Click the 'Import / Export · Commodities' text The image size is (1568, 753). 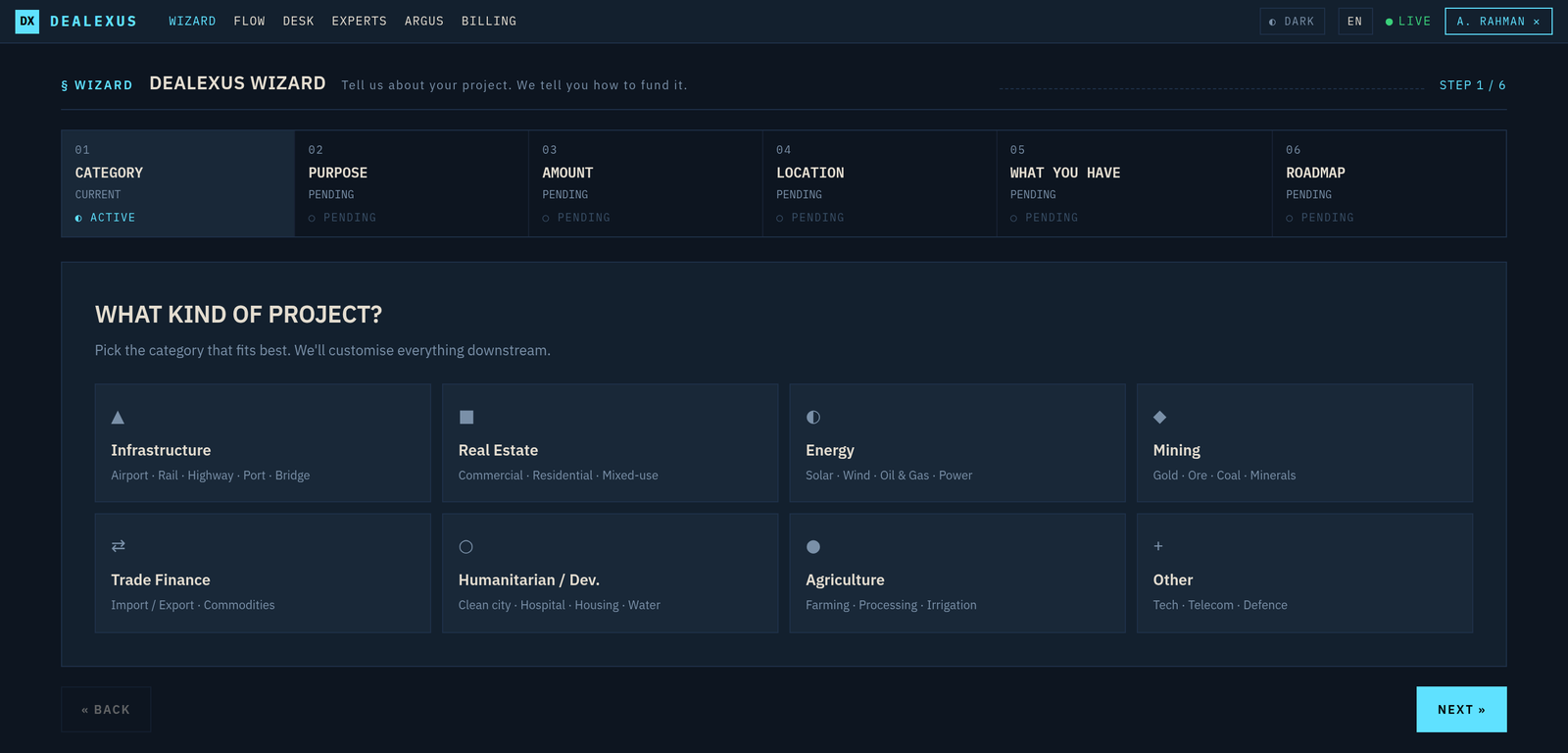point(193,605)
